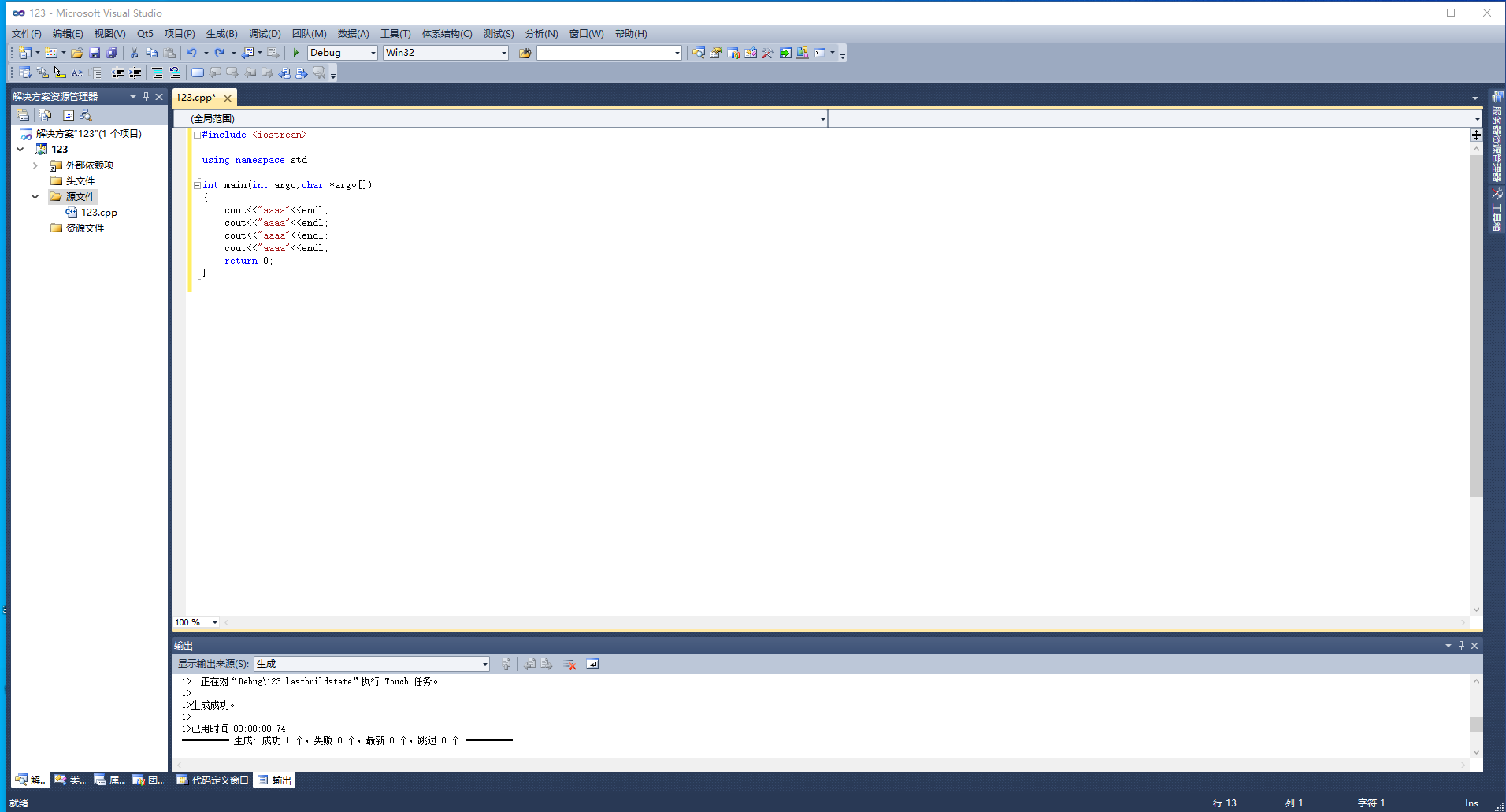The image size is (1506, 812).
Task: Close the 123.cpp* document tab
Action: point(228,98)
